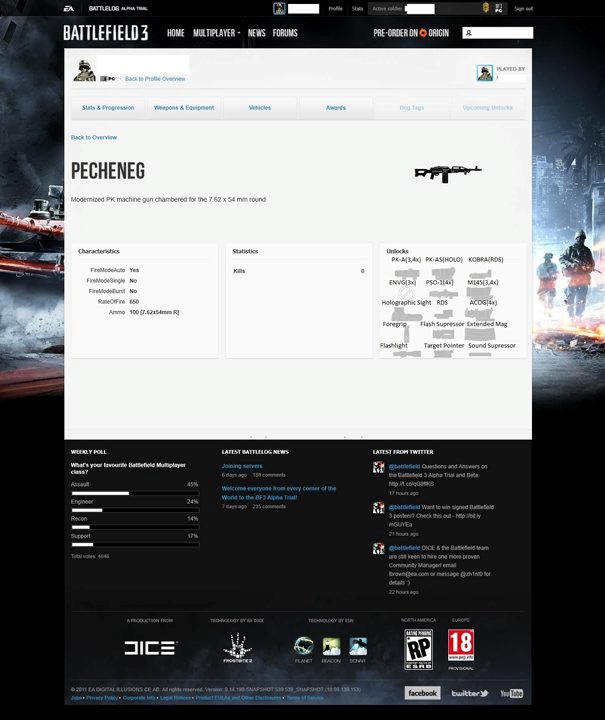
Task: Open Forums in main navigation
Action: click(285, 33)
